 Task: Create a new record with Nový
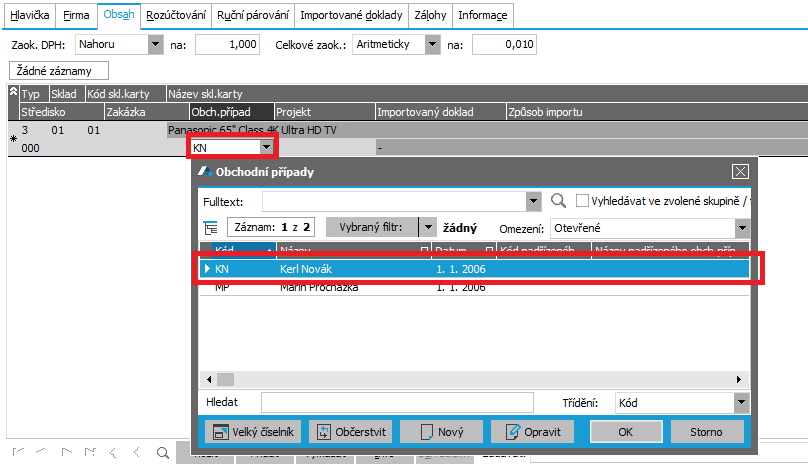coord(441,432)
